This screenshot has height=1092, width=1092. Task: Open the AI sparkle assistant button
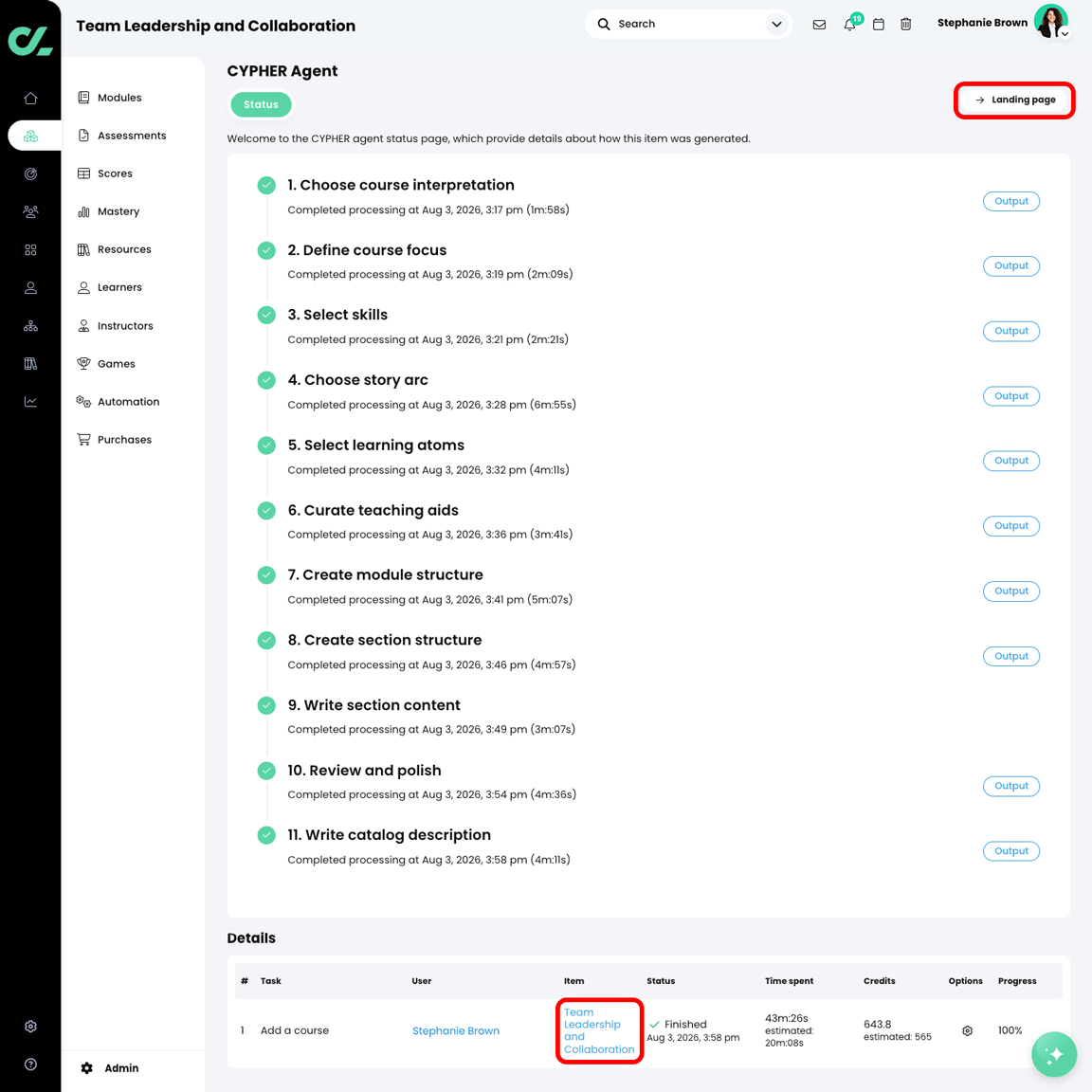1054,1054
